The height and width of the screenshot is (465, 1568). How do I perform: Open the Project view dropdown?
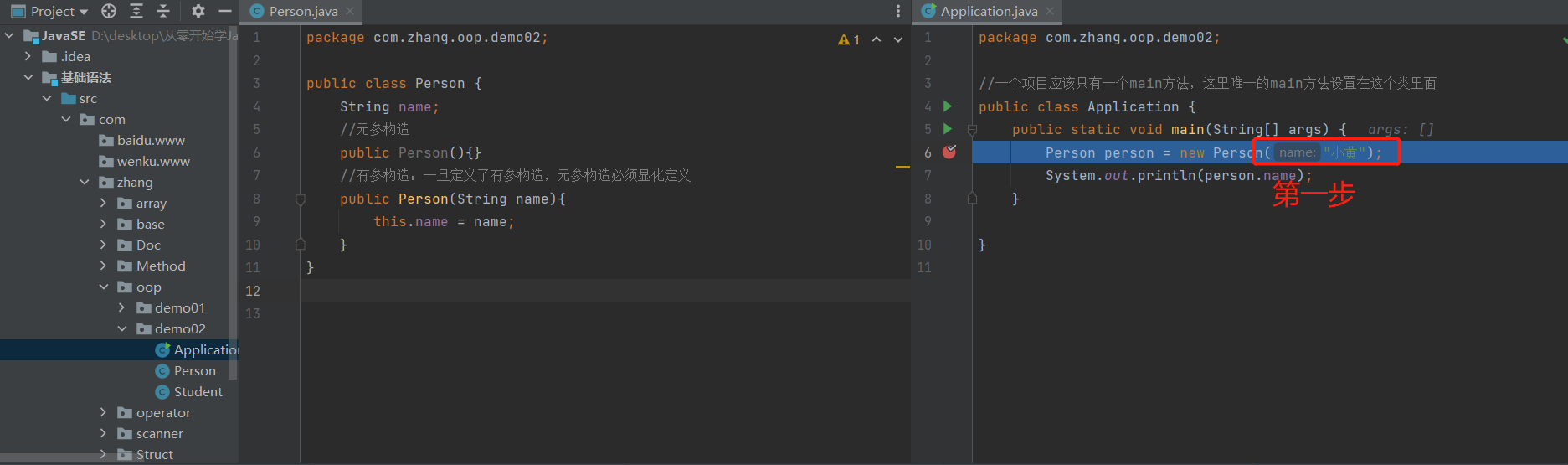click(x=59, y=11)
